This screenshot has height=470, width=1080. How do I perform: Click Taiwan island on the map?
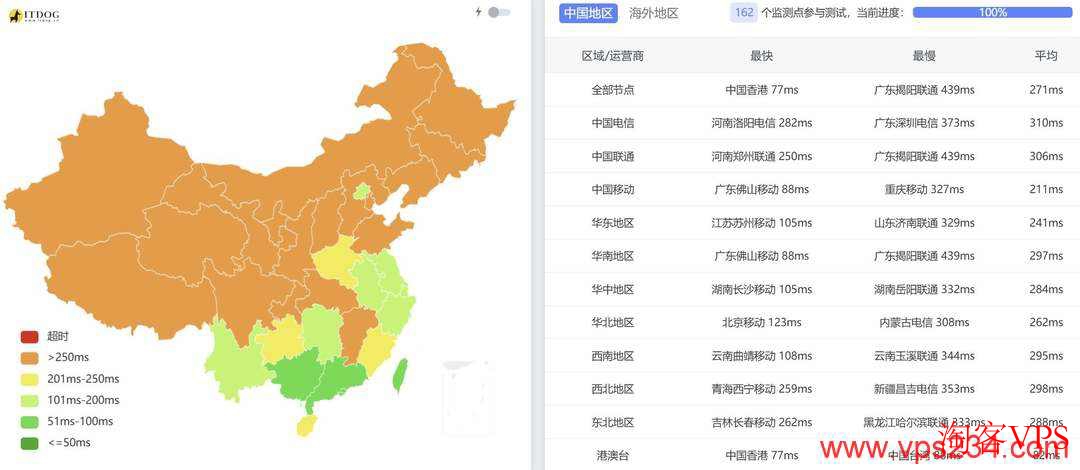pos(402,374)
